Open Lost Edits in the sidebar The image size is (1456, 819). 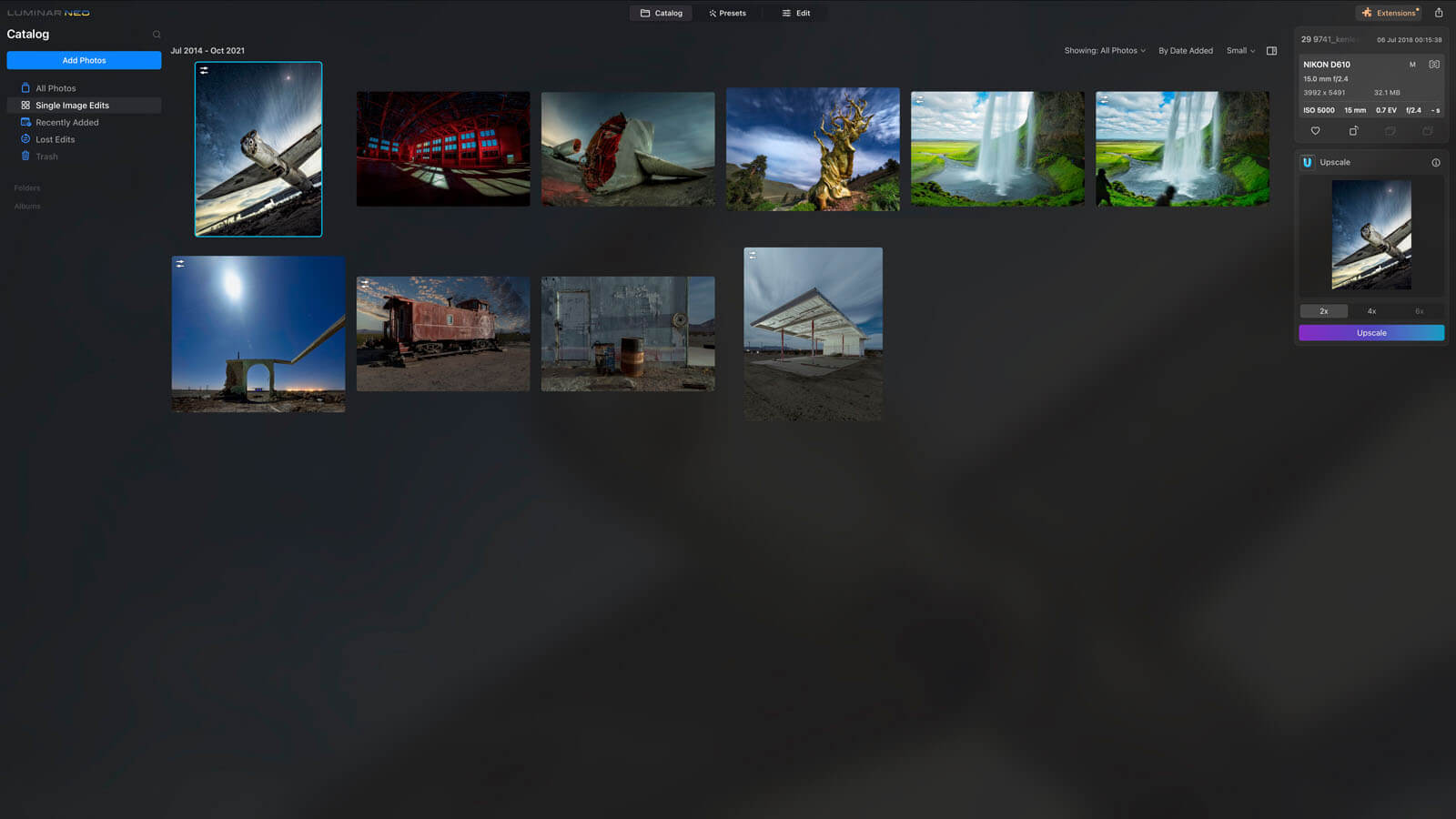(55, 139)
